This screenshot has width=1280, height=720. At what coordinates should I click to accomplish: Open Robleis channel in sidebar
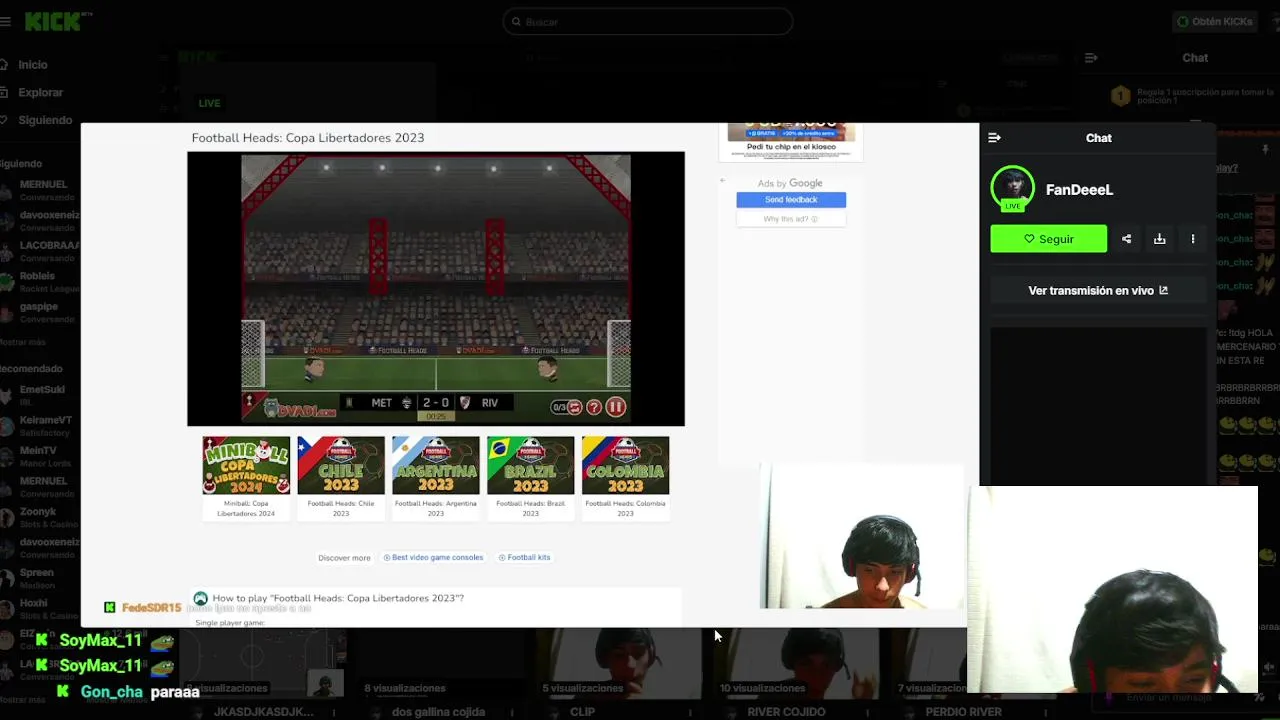pos(40,282)
